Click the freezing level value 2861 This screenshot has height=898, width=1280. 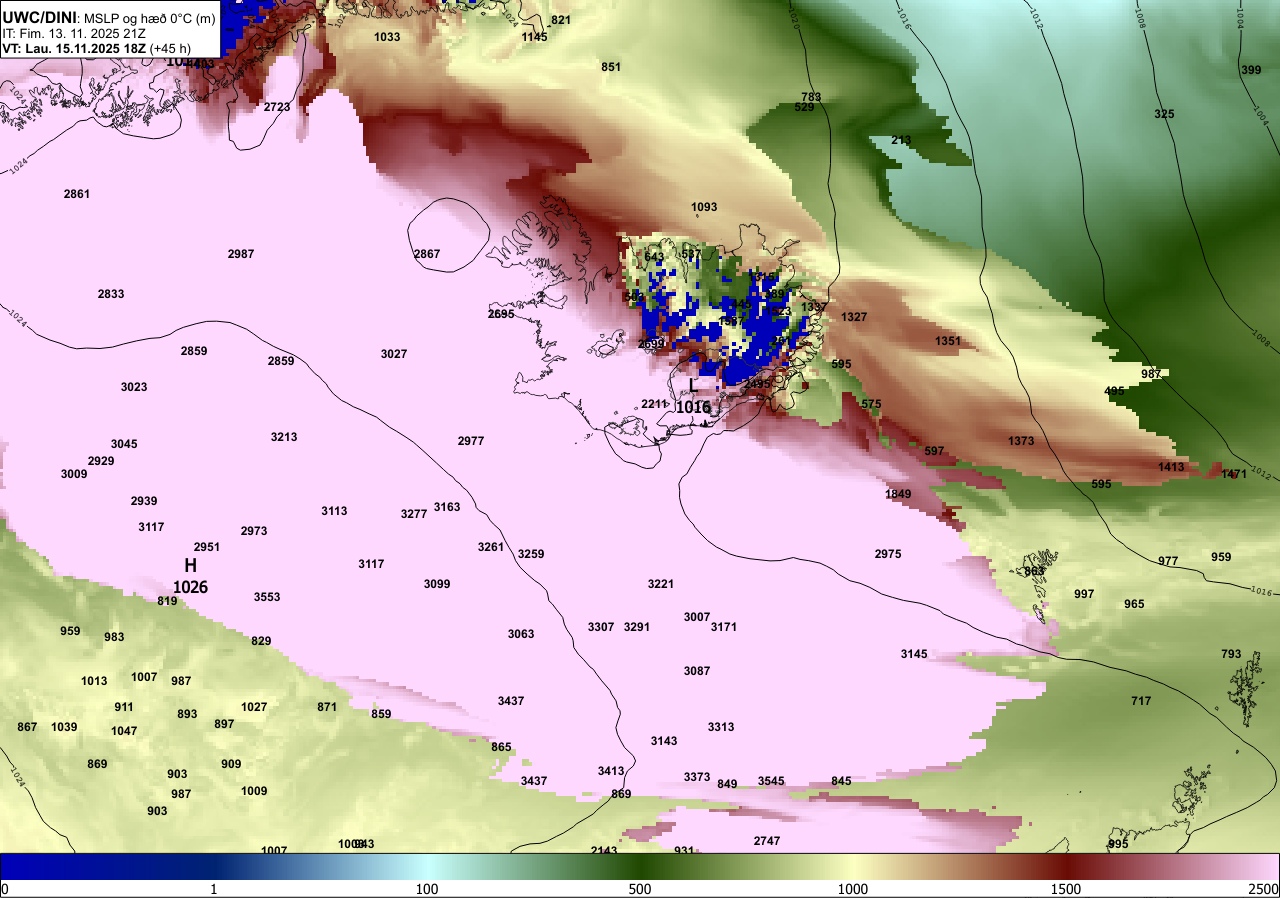[76, 193]
